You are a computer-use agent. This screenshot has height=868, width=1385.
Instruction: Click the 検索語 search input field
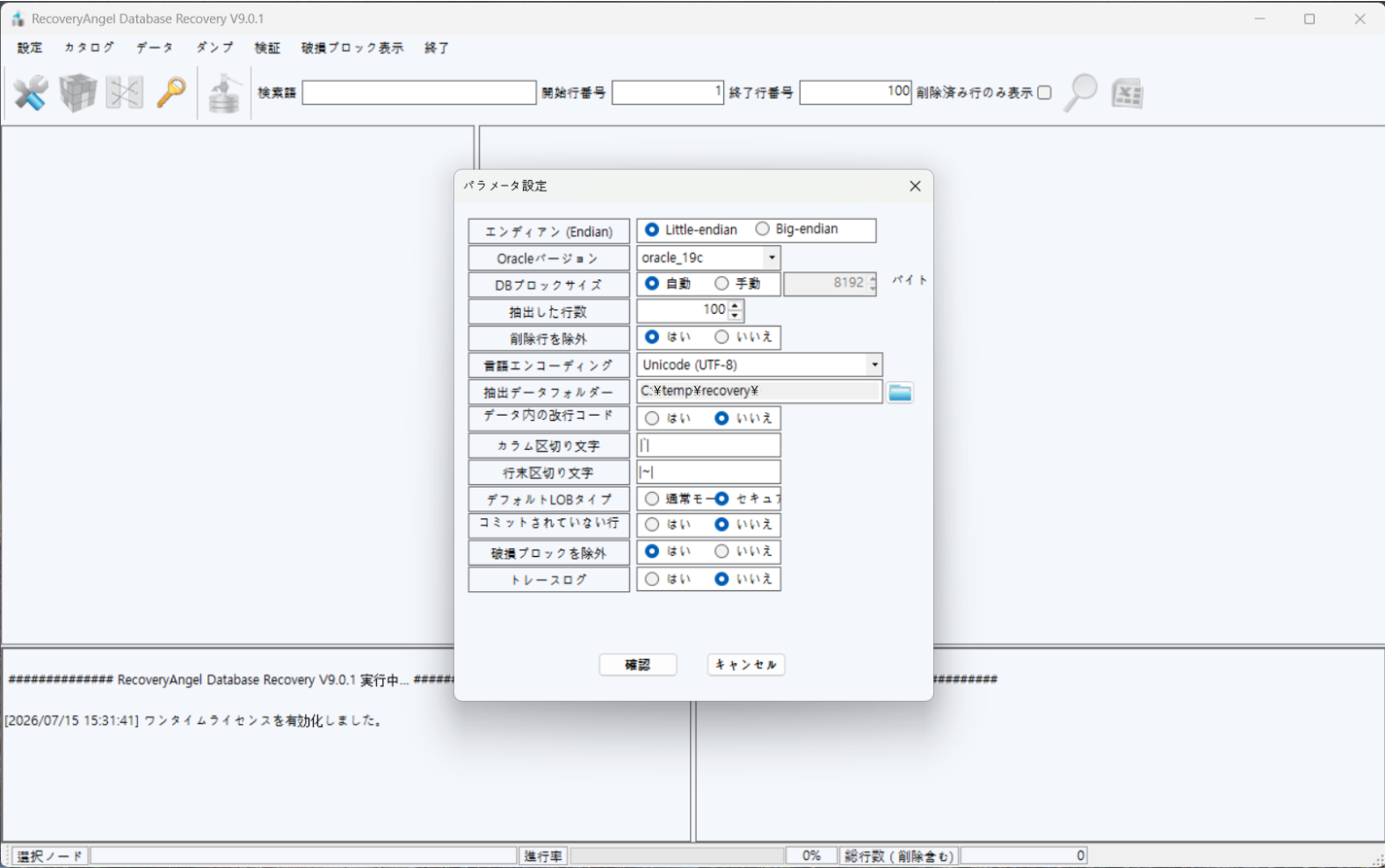click(x=419, y=92)
